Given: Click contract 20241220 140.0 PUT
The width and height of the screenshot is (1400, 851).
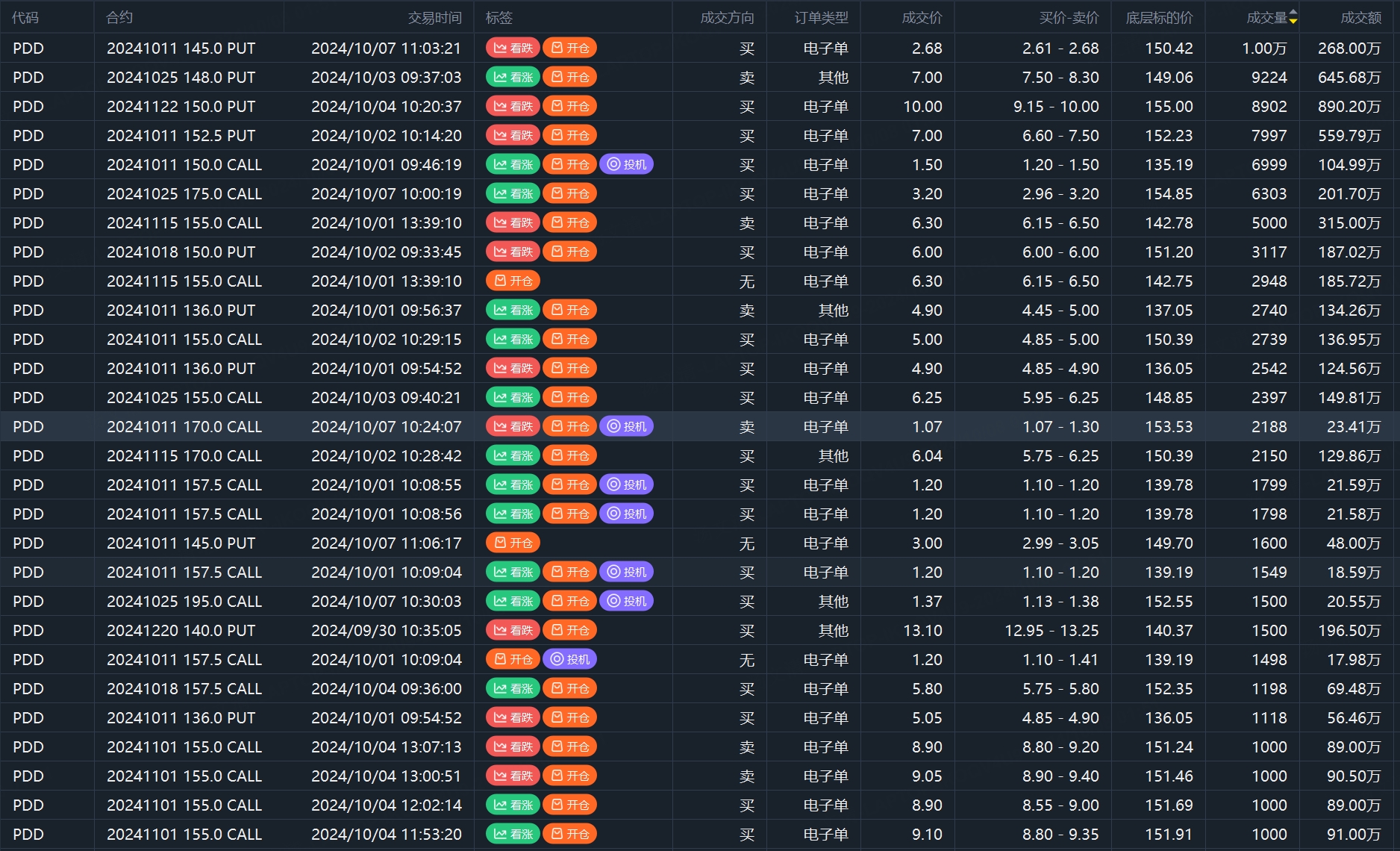Looking at the screenshot, I should point(181,630).
